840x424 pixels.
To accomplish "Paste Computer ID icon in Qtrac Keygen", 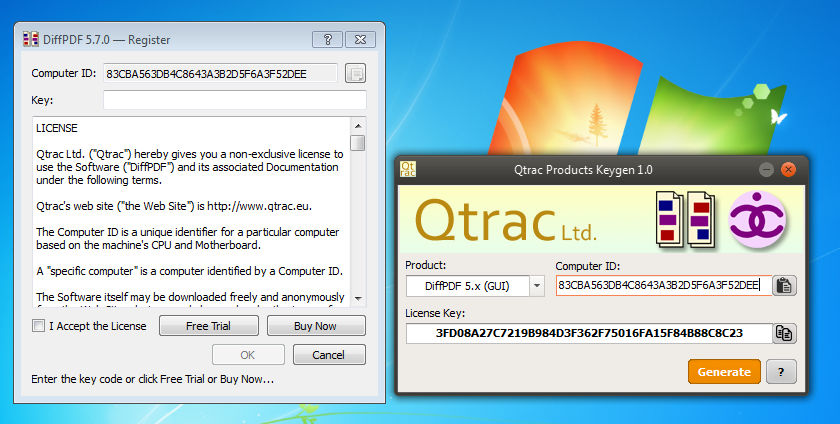I will (x=784, y=286).
